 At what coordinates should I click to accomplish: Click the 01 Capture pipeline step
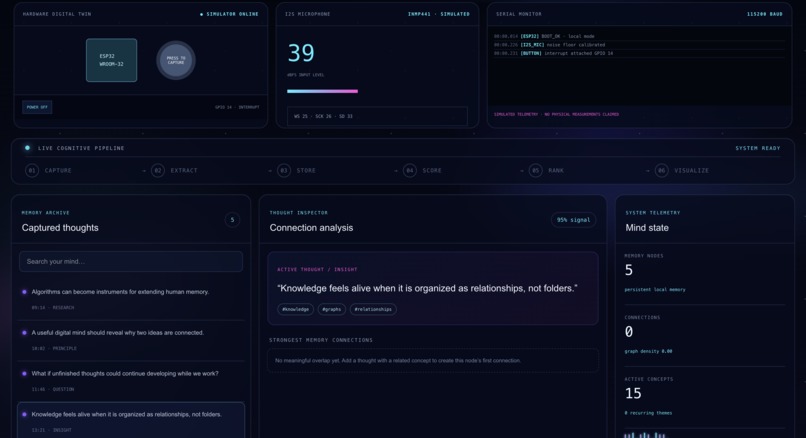click(x=48, y=170)
